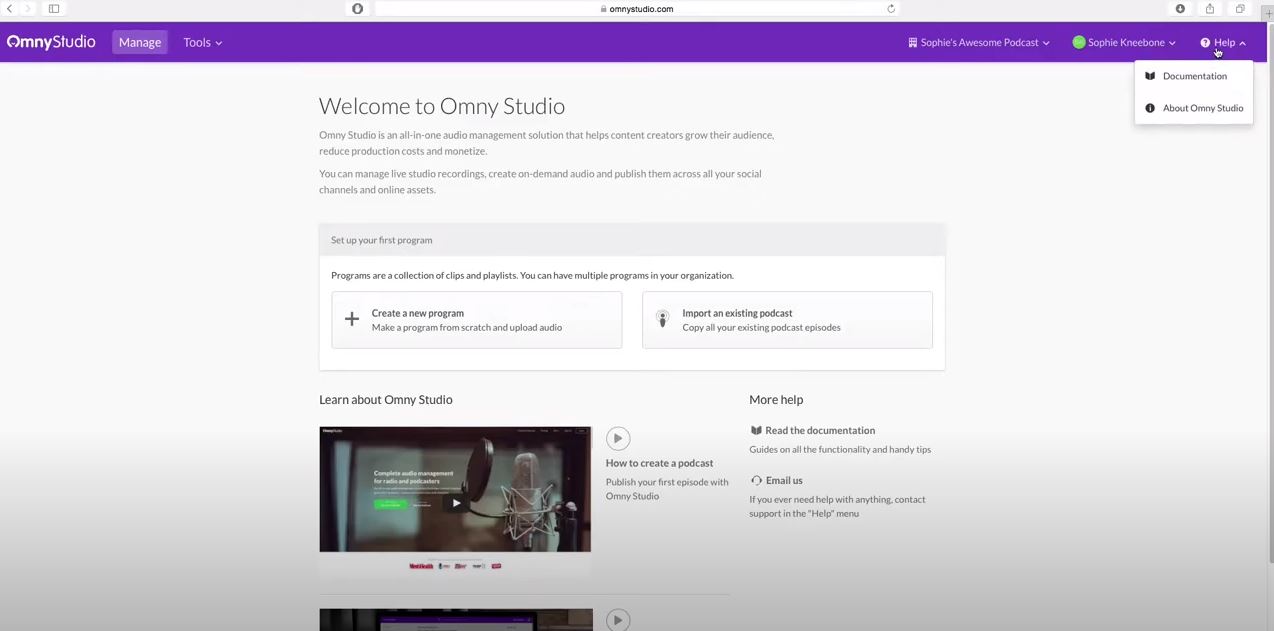This screenshot has height=631, width=1274.
Task: Click play icon beside the second tutorial video
Action: click(618, 620)
